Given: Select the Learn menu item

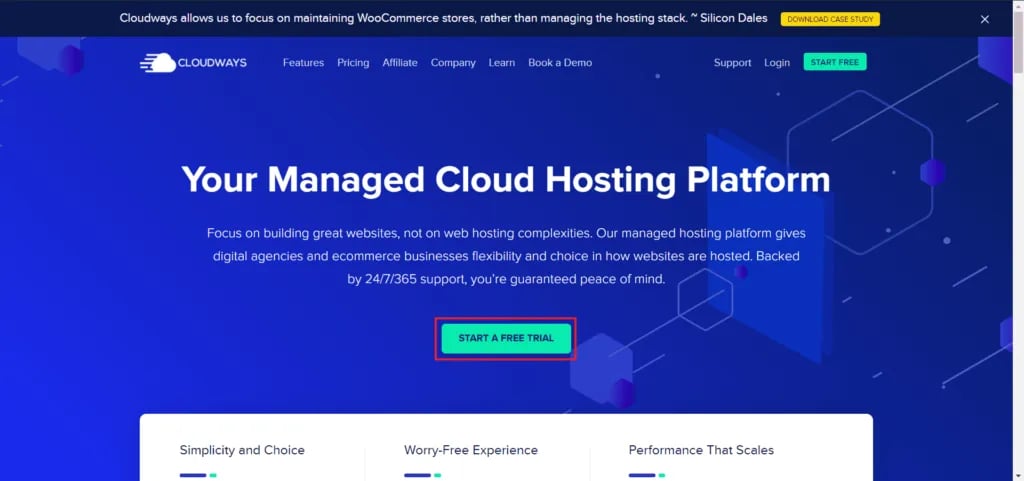Looking at the screenshot, I should click(x=502, y=63).
